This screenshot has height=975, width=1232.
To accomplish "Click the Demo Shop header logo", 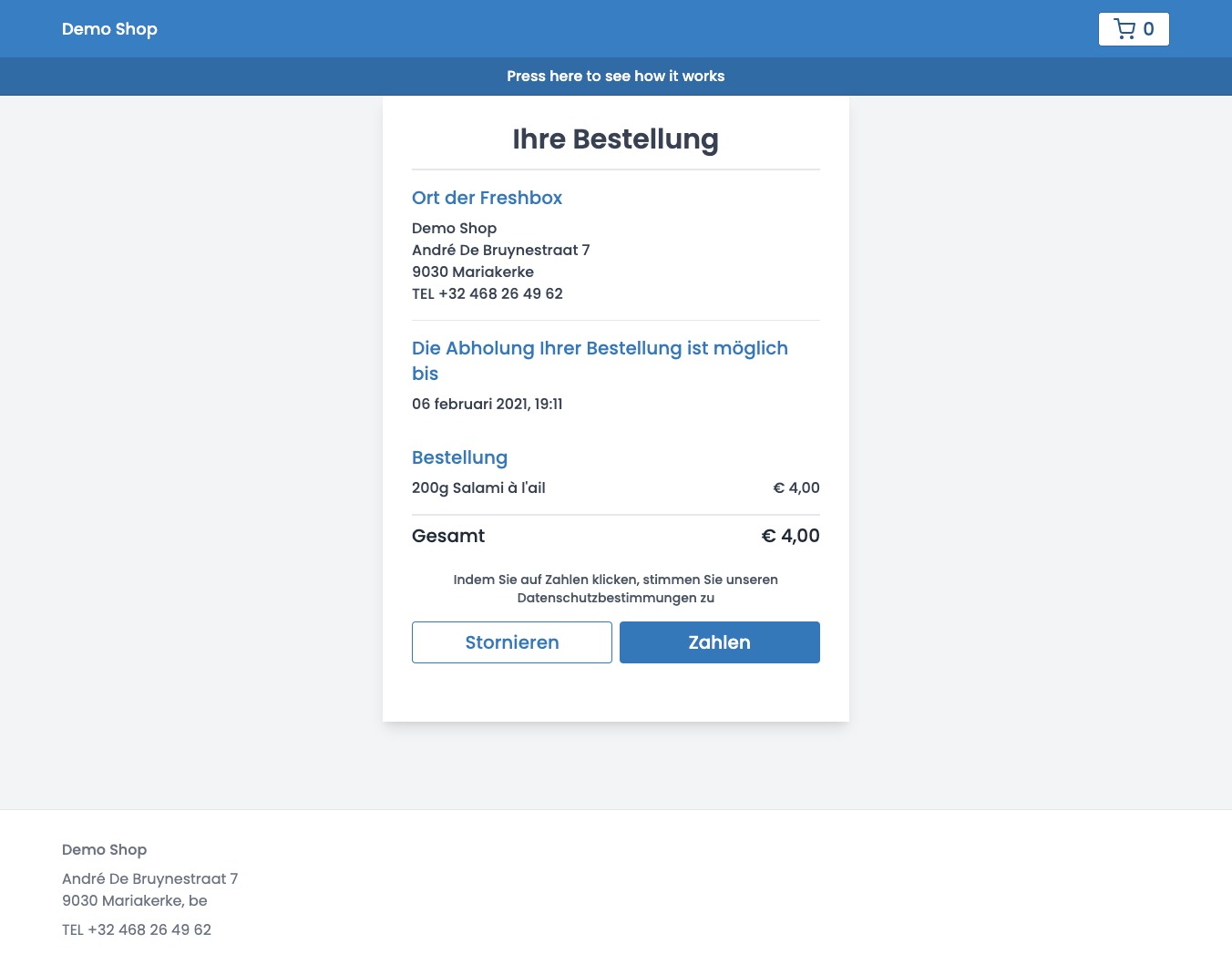I will tap(109, 29).
